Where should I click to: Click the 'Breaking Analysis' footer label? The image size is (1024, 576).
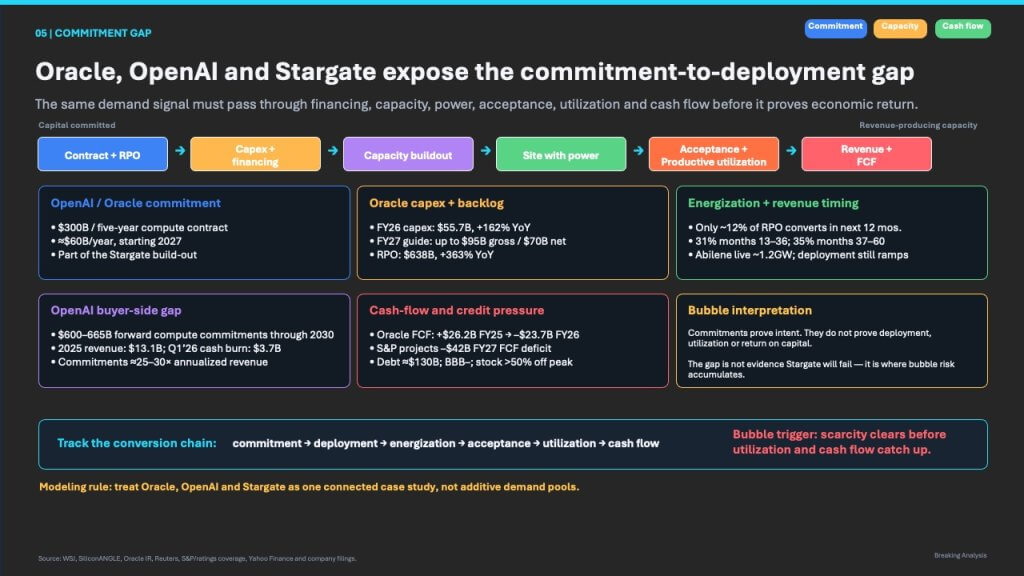(960, 555)
